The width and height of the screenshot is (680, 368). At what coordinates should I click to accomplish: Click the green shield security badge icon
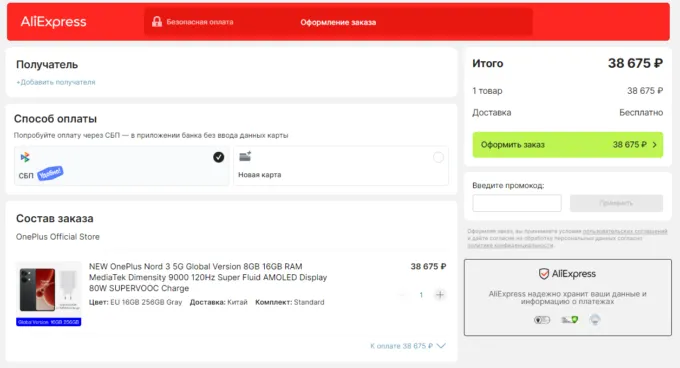click(x=569, y=320)
